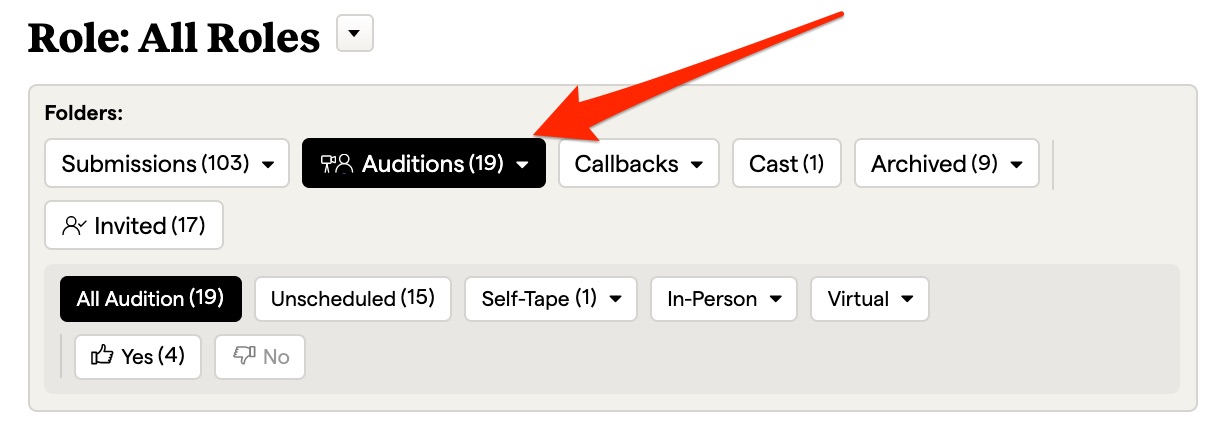Screen dimensions: 1226x436
Task: Select the All Audition (19) filter
Action: (x=150, y=299)
